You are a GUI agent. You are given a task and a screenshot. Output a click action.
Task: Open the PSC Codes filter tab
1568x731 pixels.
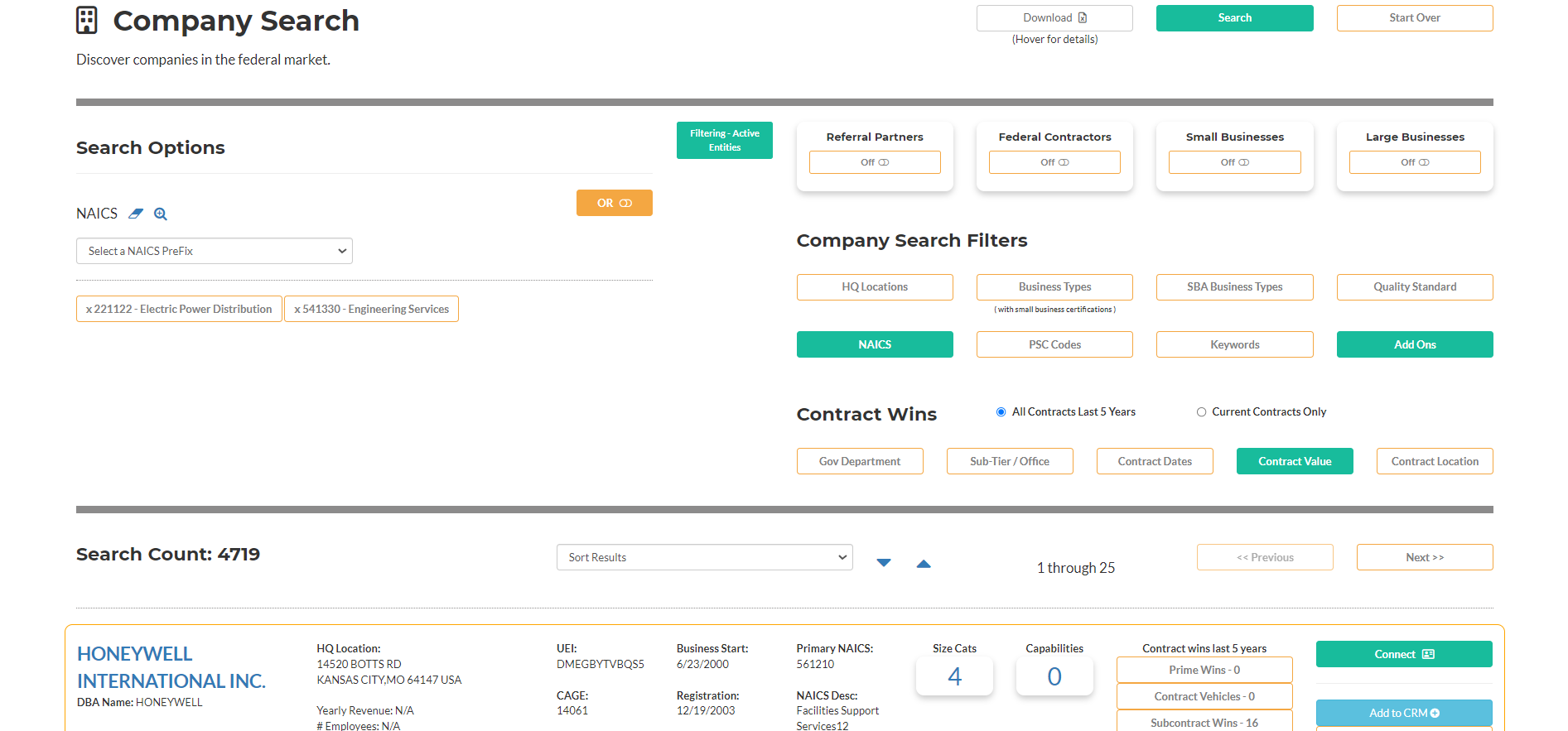[1054, 344]
